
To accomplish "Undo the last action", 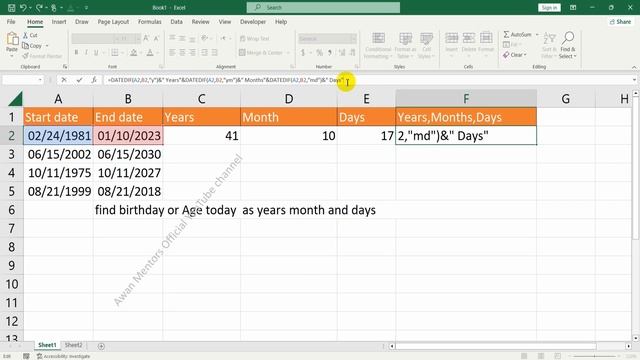I will point(23,7).
